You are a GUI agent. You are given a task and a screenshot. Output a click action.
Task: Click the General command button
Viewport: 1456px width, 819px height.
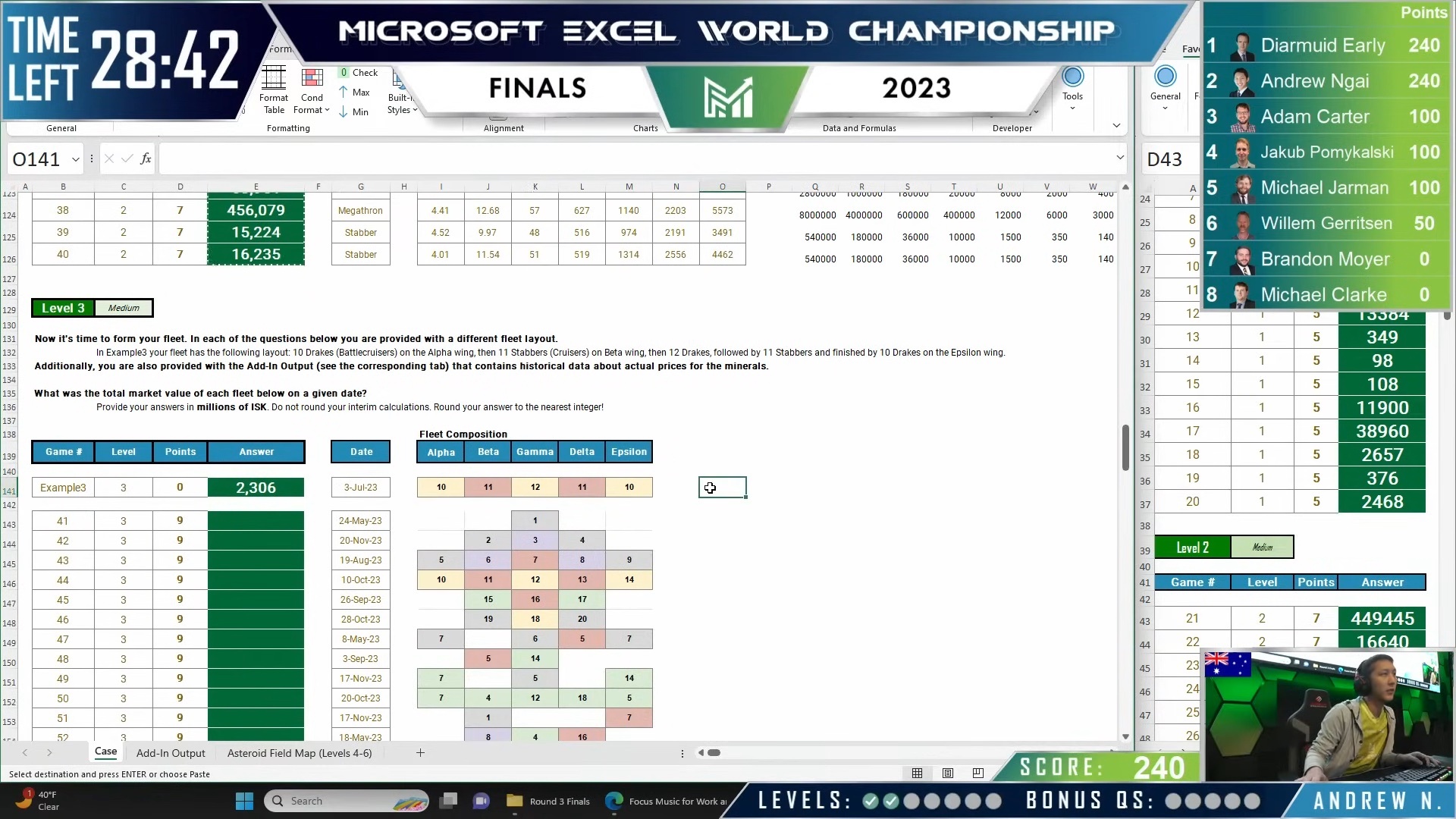coord(1166,85)
